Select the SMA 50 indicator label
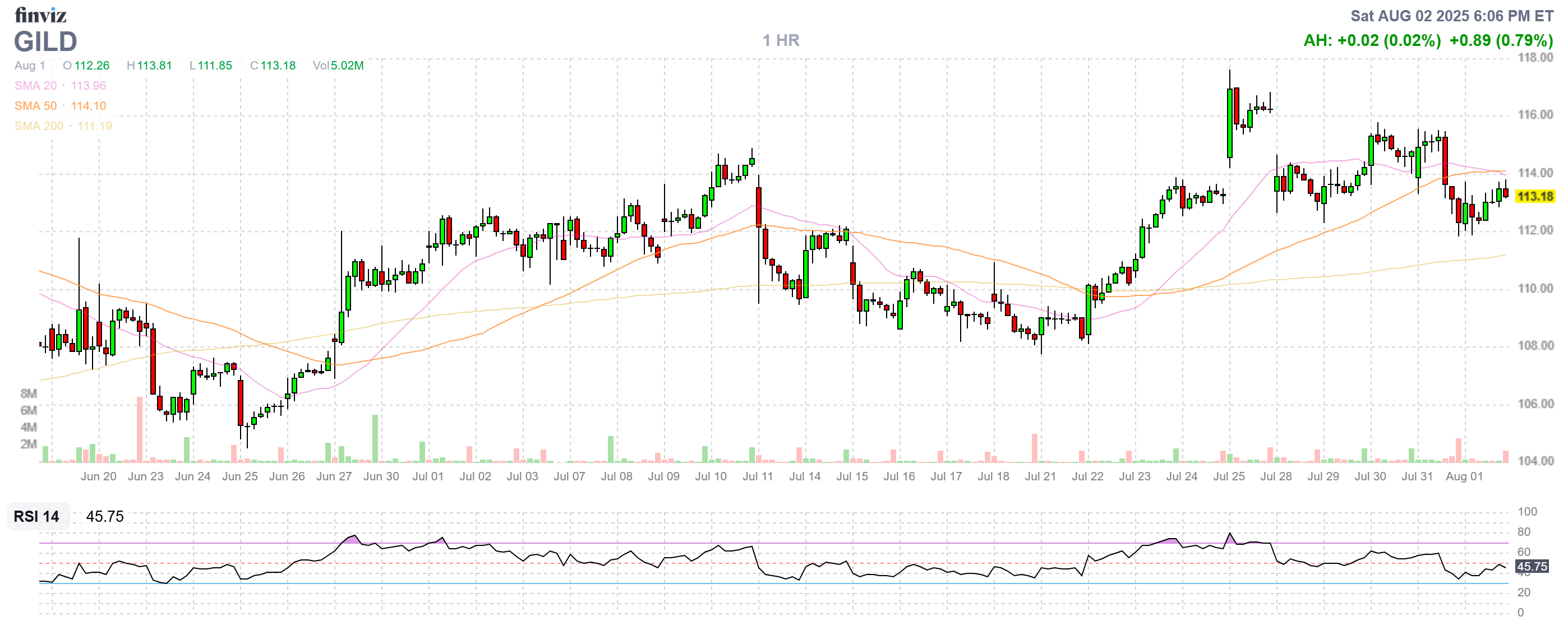The height and width of the screenshot is (630, 1568). [36, 106]
